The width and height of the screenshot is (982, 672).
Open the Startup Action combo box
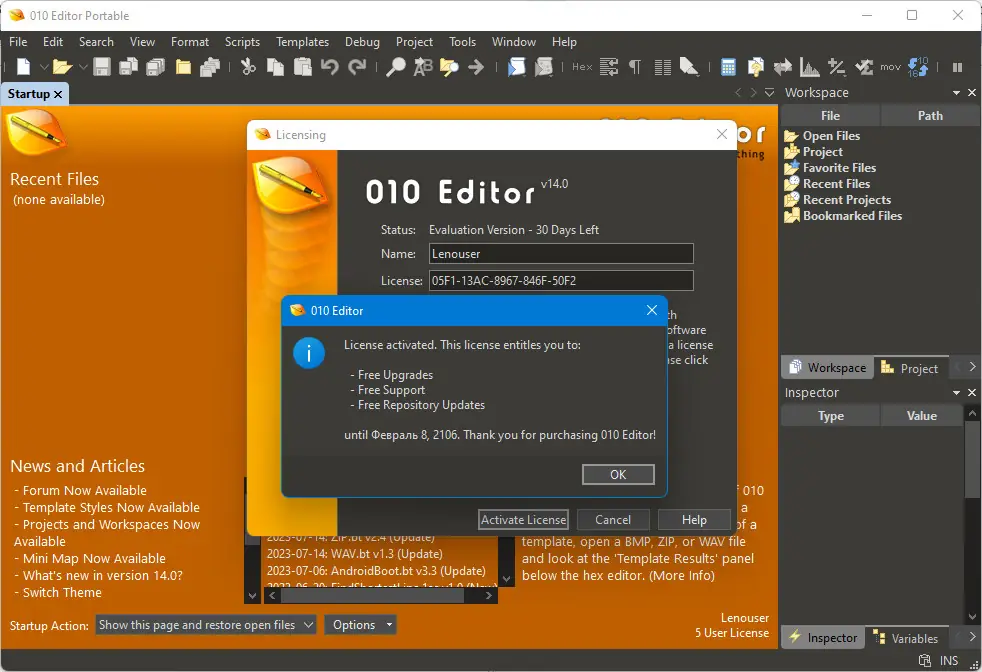pyautogui.click(x=205, y=624)
